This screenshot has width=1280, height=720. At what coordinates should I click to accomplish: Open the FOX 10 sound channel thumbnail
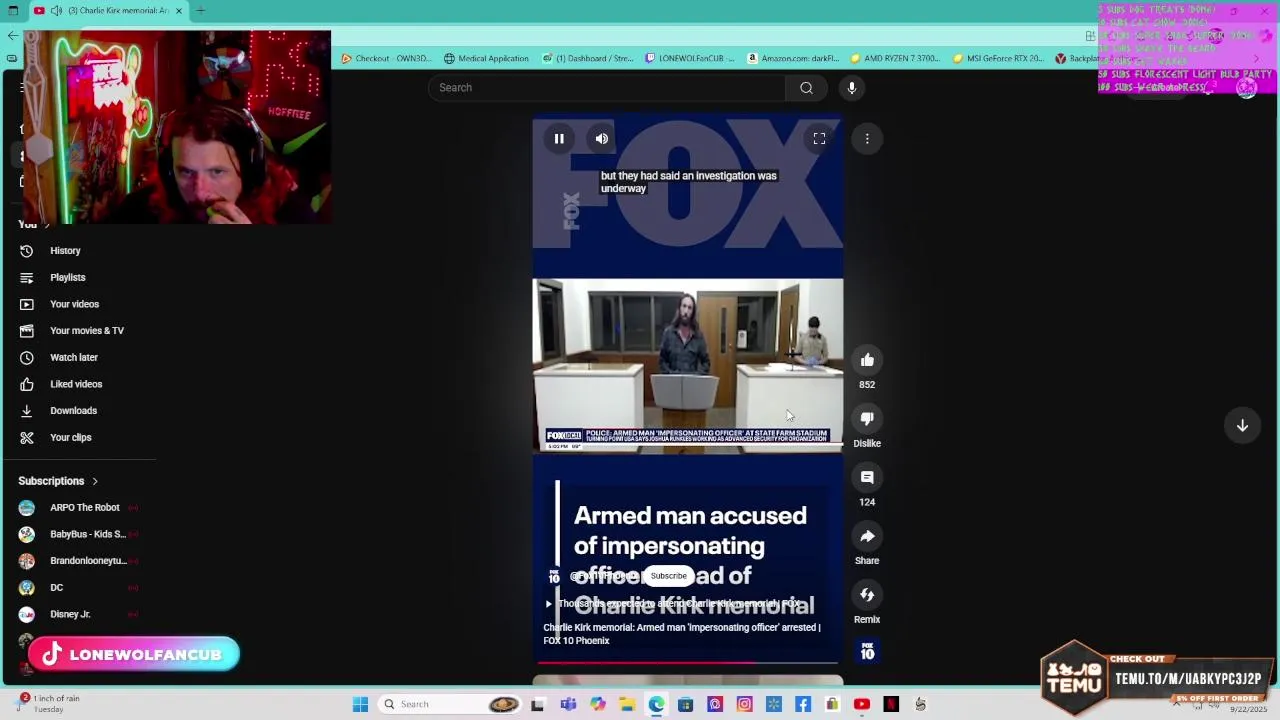[867, 652]
